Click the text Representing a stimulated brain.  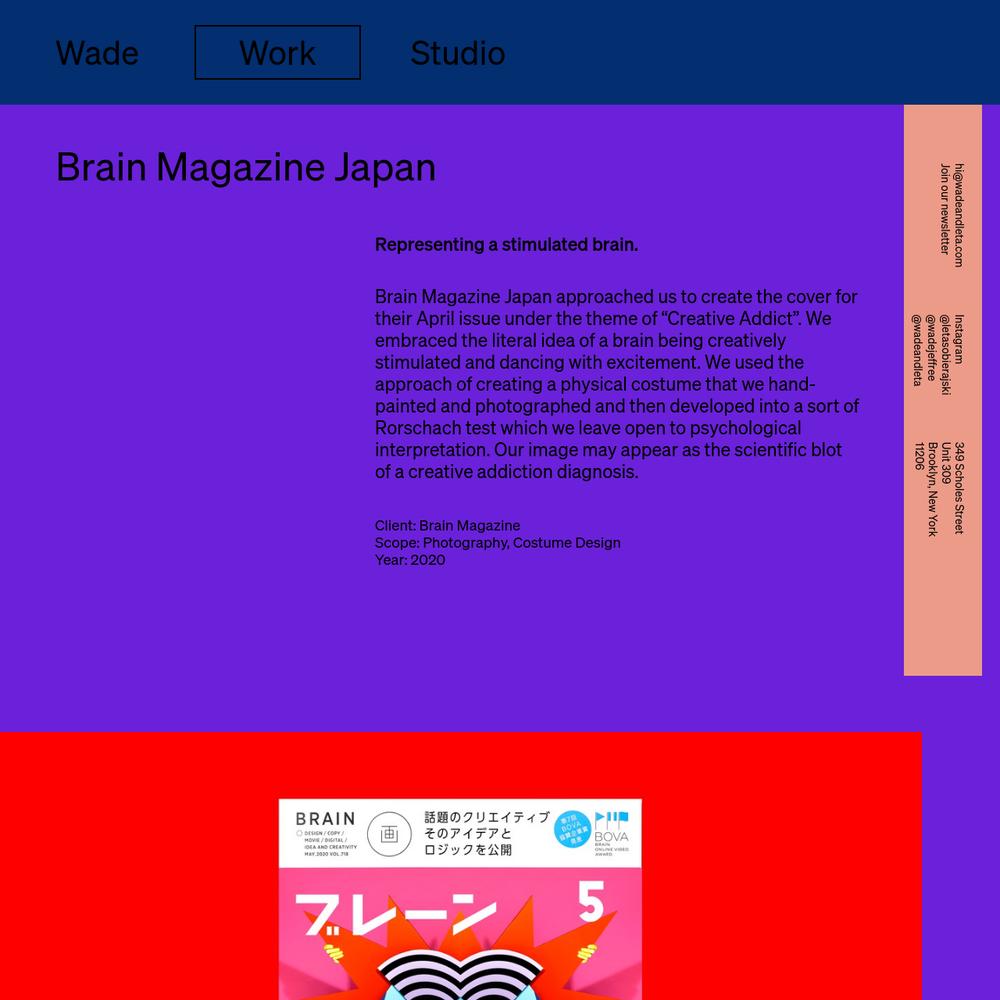tap(506, 244)
